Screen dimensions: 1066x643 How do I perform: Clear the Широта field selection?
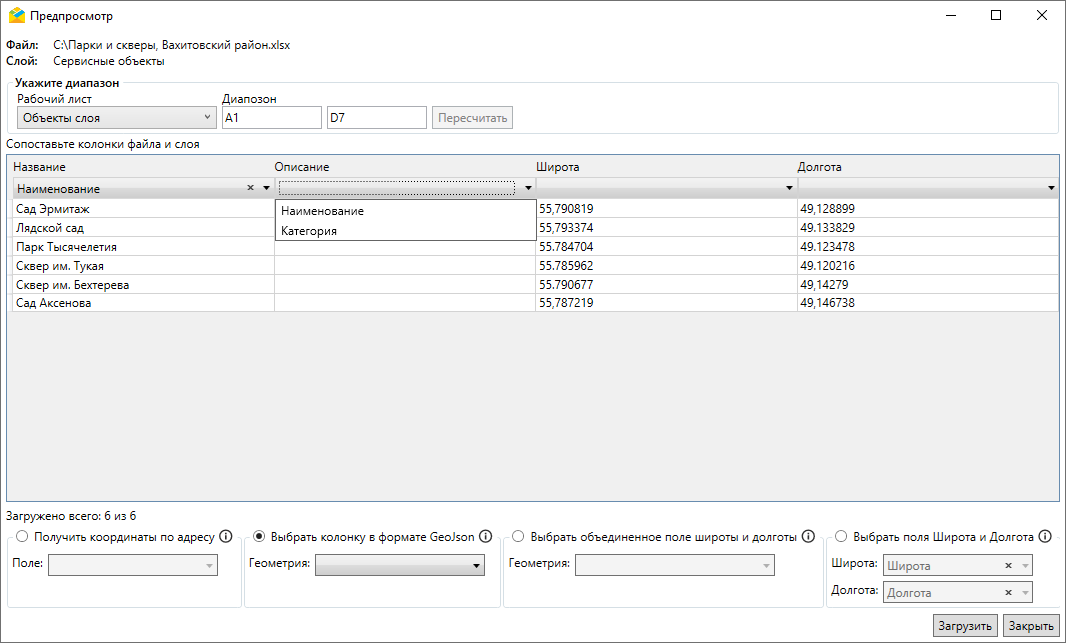[x=1008, y=566]
